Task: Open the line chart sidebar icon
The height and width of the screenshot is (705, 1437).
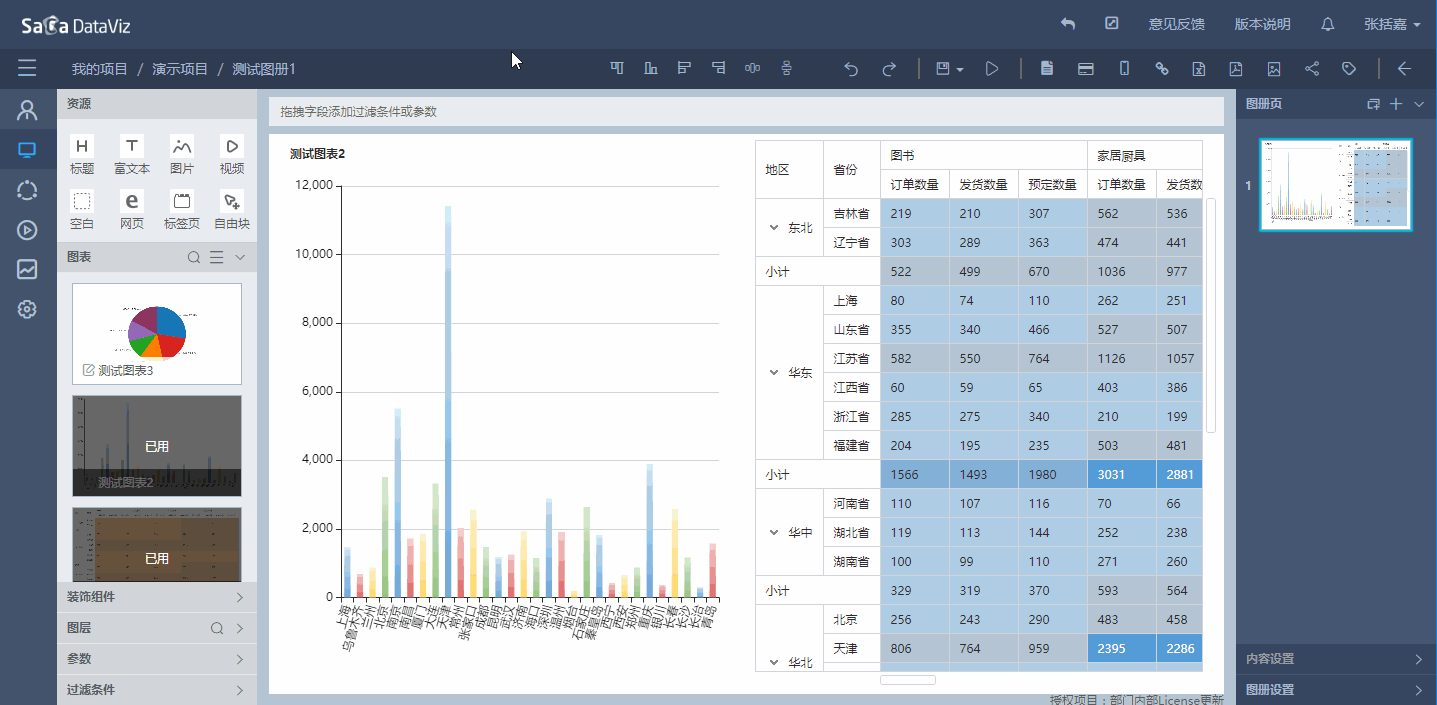Action: click(x=27, y=269)
